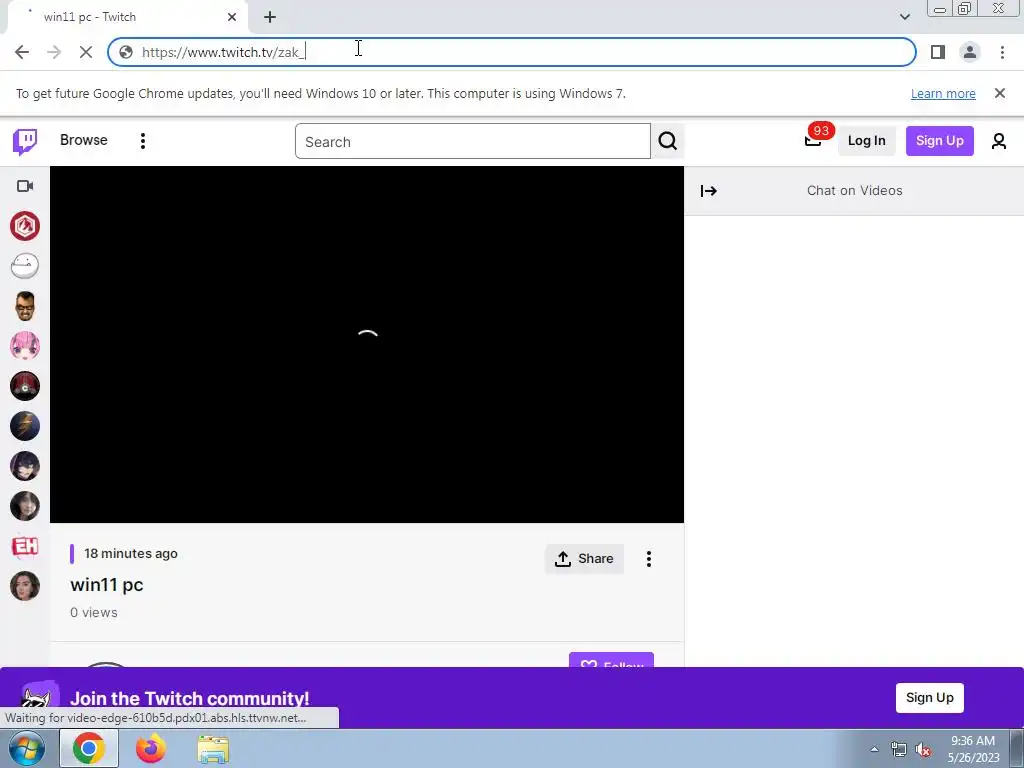Open the three-dot menu next to Browse
This screenshot has width=1024, height=768.
[143, 140]
